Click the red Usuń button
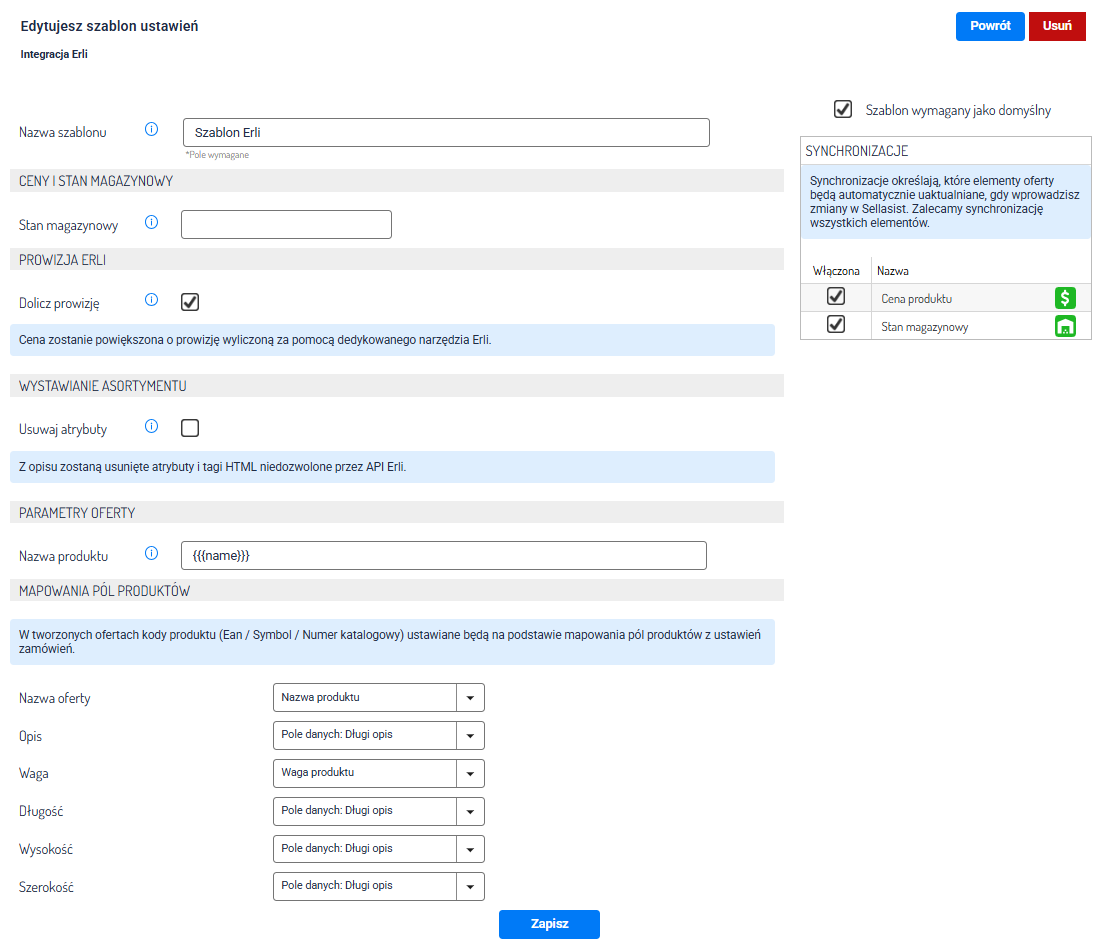 coord(1057,26)
